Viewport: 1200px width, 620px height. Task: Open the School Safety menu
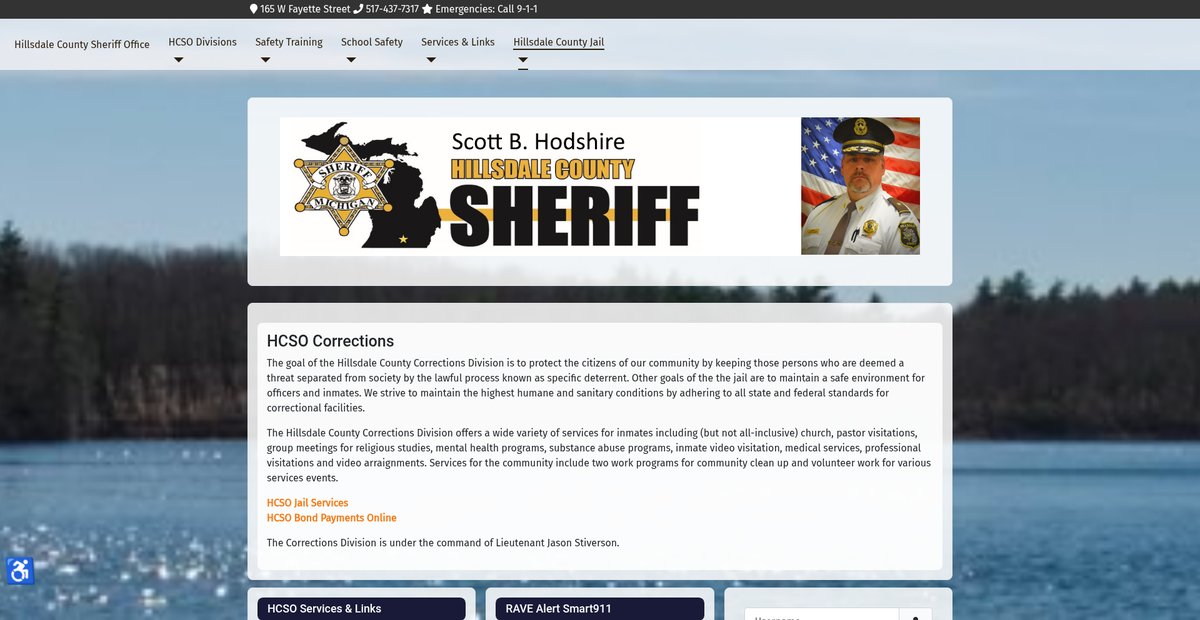pyautogui.click(x=372, y=42)
